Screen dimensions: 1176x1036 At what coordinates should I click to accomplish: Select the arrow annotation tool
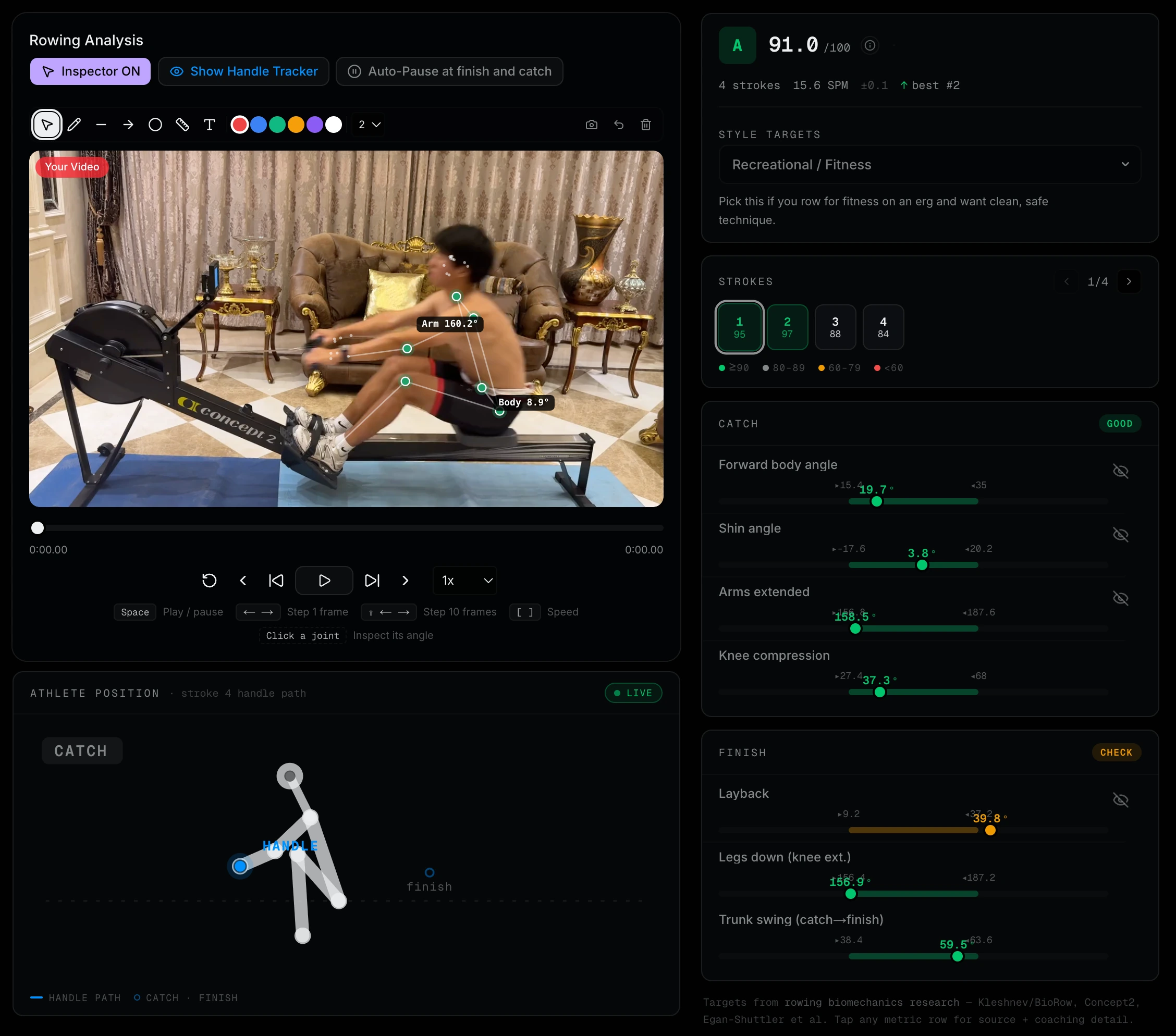pos(128,124)
